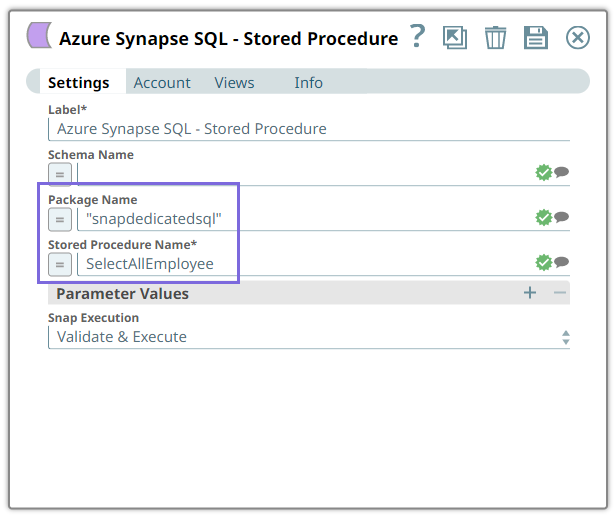
Task: Close the Stored Procedure dialog
Action: [x=577, y=38]
